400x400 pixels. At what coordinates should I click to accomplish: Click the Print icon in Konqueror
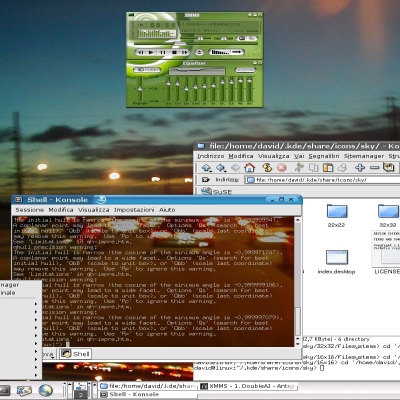pos(342,167)
